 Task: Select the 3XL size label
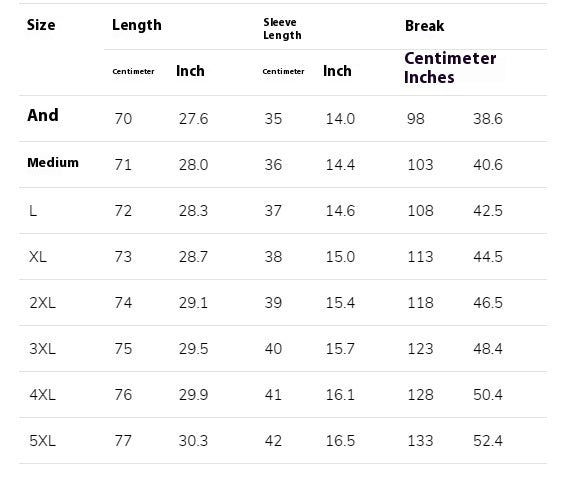point(42,349)
